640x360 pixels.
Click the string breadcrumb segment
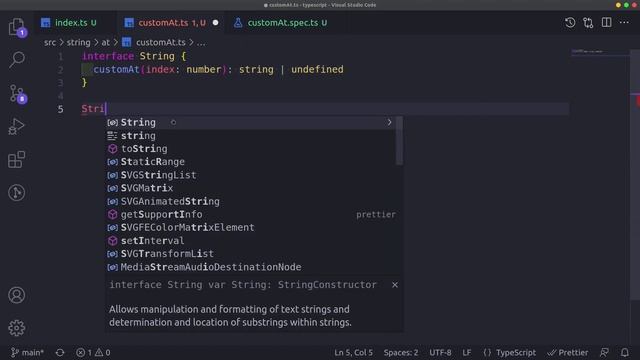[x=78, y=42]
